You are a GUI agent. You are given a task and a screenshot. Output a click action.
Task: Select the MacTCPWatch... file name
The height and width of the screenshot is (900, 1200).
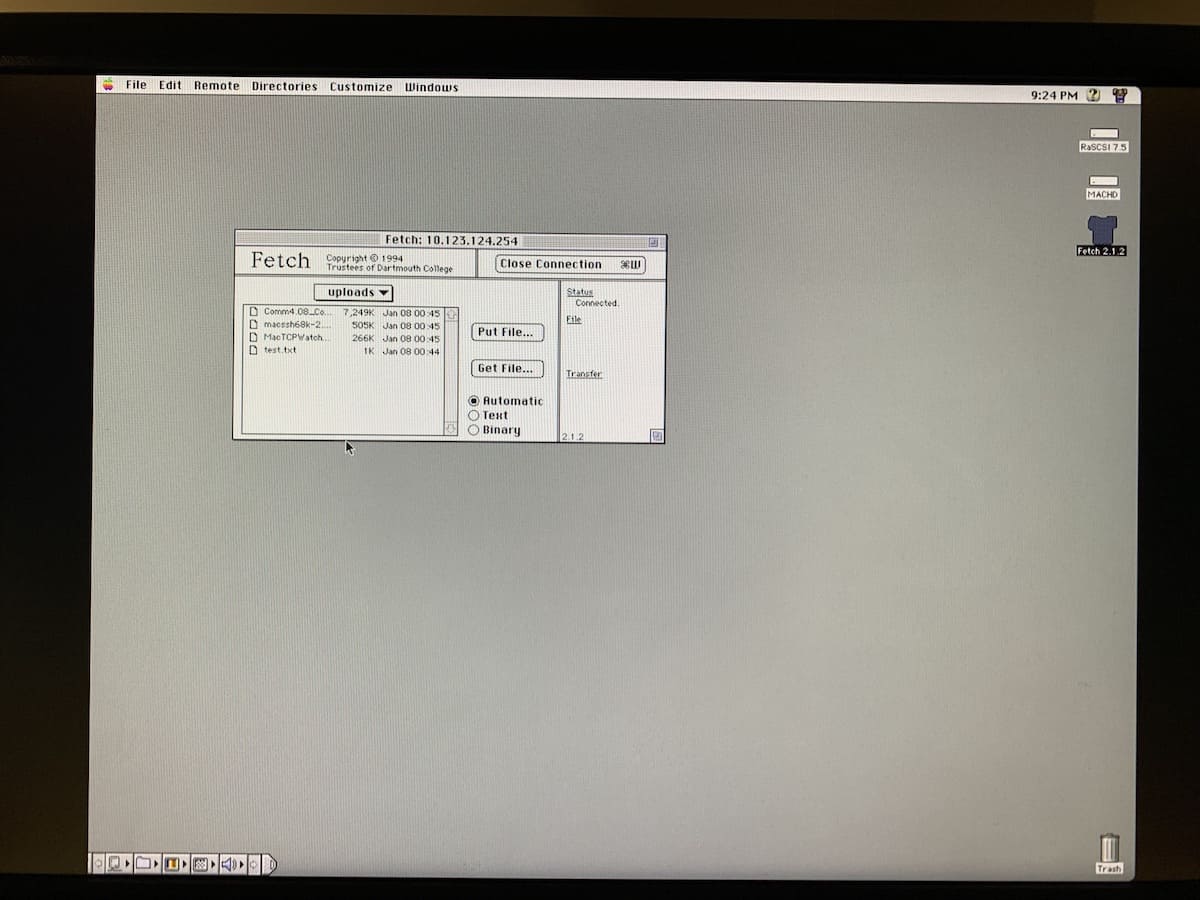click(295, 337)
